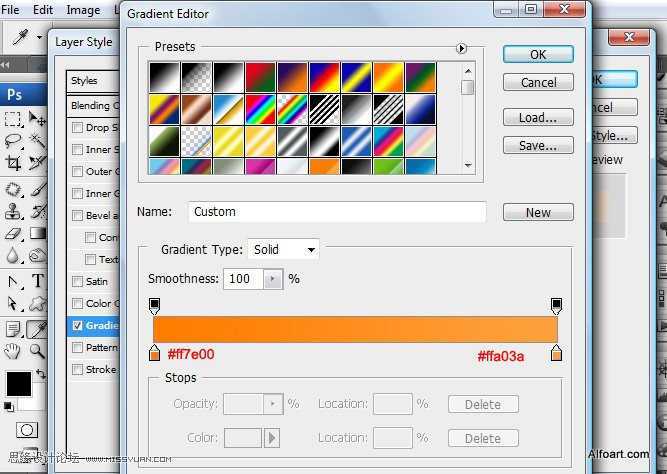
Task: Select Blending Options in Layer Style
Action: (93, 106)
